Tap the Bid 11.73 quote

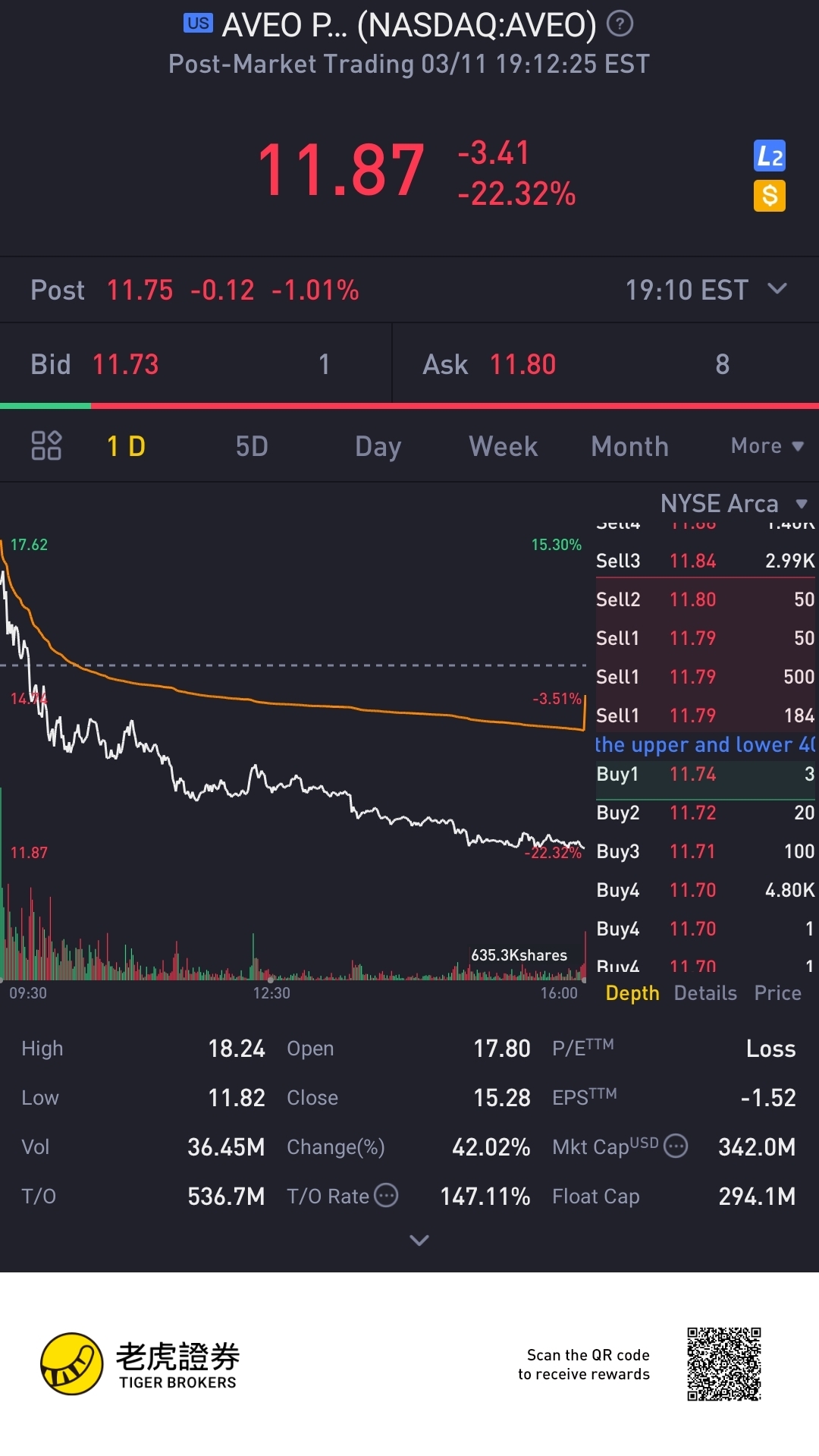(x=196, y=364)
